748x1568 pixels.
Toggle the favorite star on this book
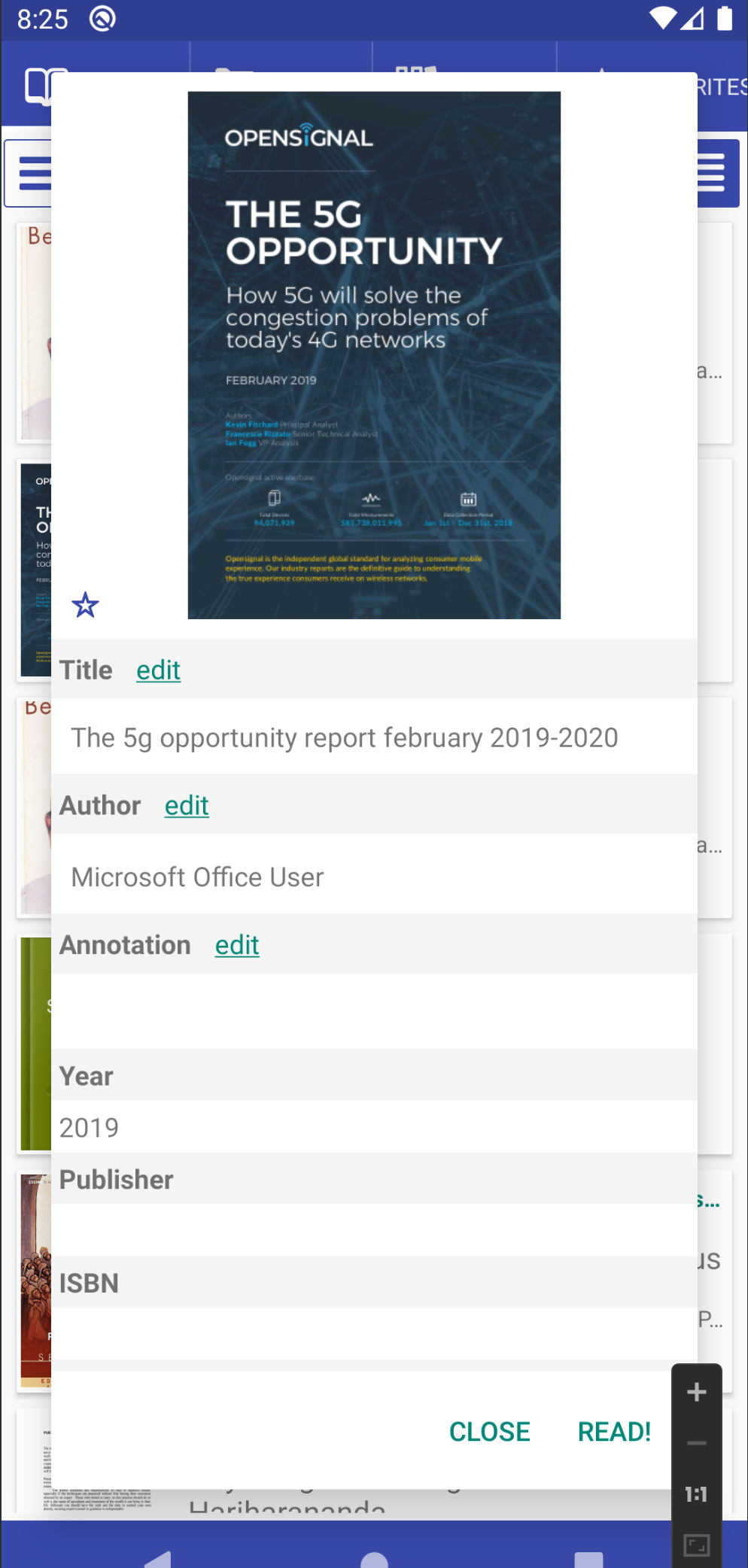pyautogui.click(x=85, y=605)
